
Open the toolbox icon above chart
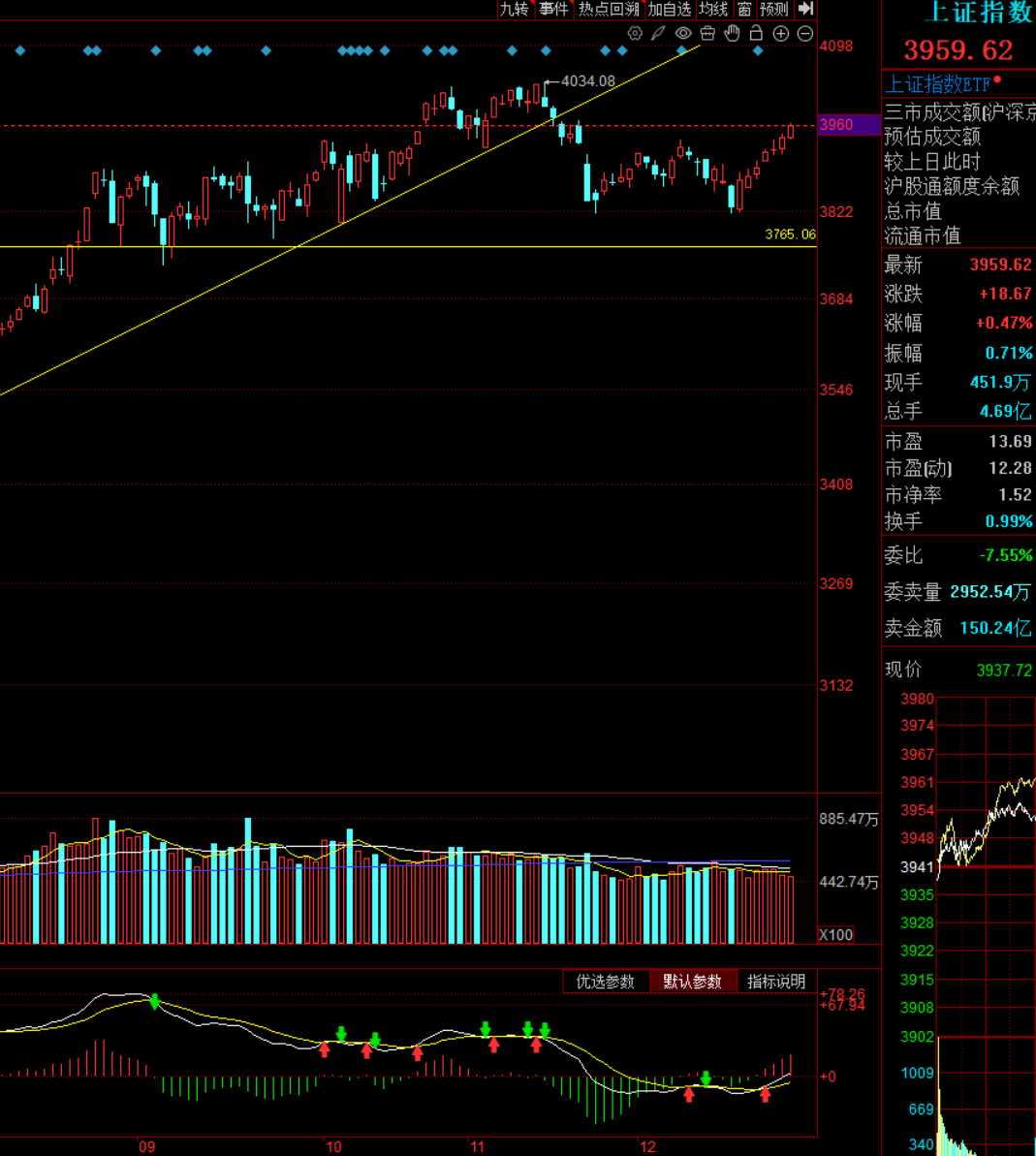(707, 33)
